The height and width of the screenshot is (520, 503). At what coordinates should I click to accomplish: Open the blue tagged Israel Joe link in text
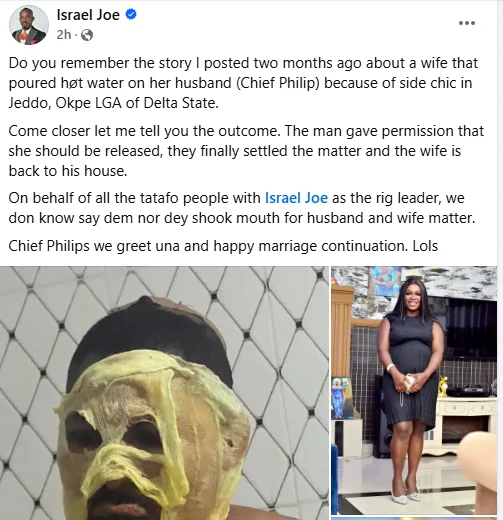(296, 198)
